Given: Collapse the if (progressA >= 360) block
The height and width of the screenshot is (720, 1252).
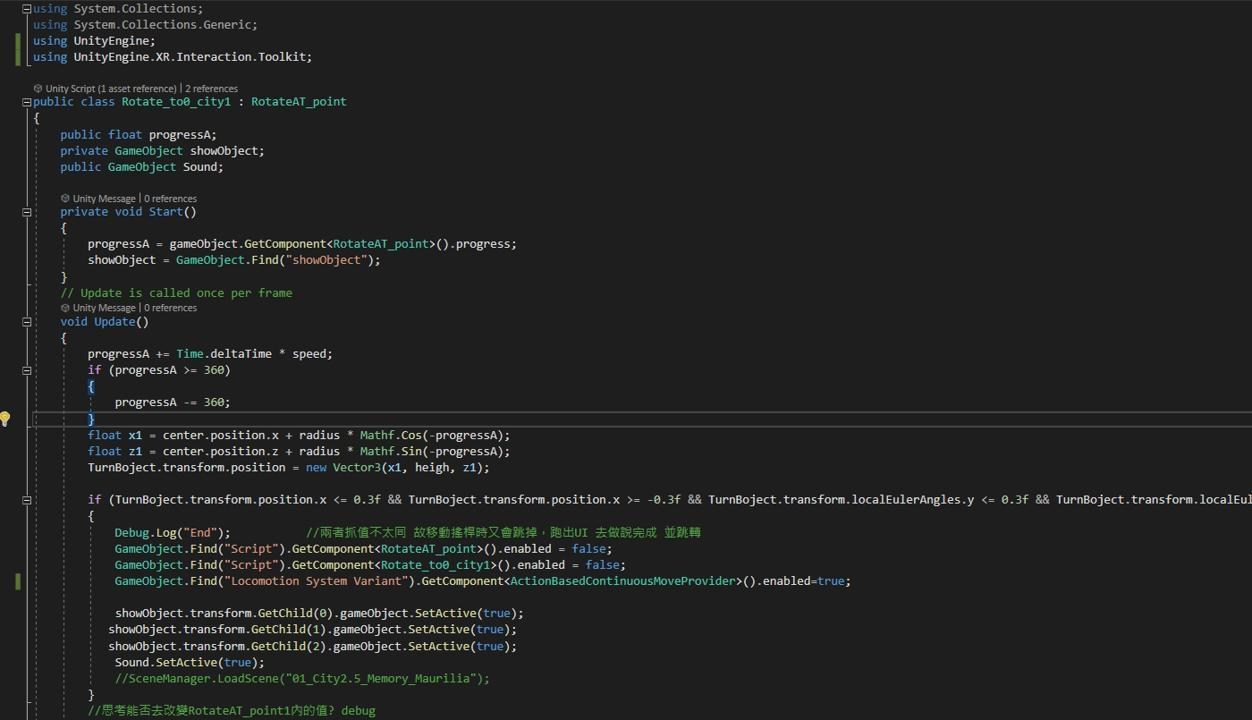Looking at the screenshot, I should click(x=26, y=369).
